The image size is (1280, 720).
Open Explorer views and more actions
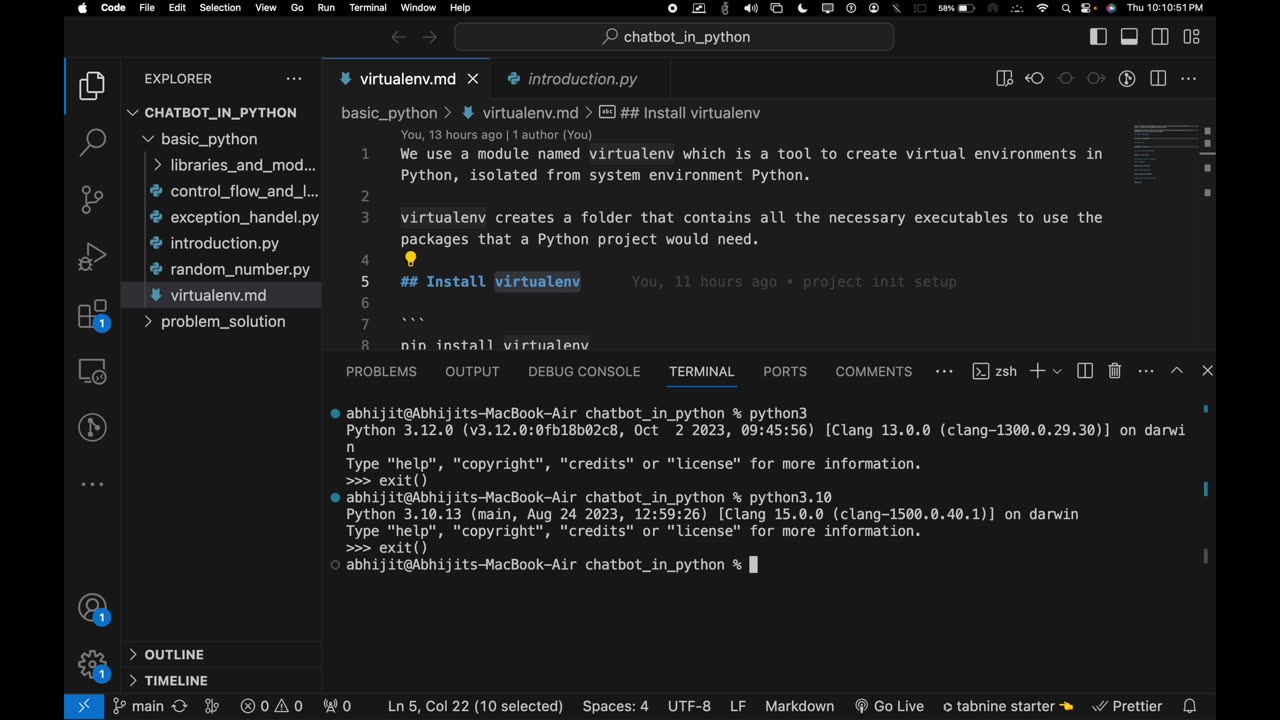(293, 79)
